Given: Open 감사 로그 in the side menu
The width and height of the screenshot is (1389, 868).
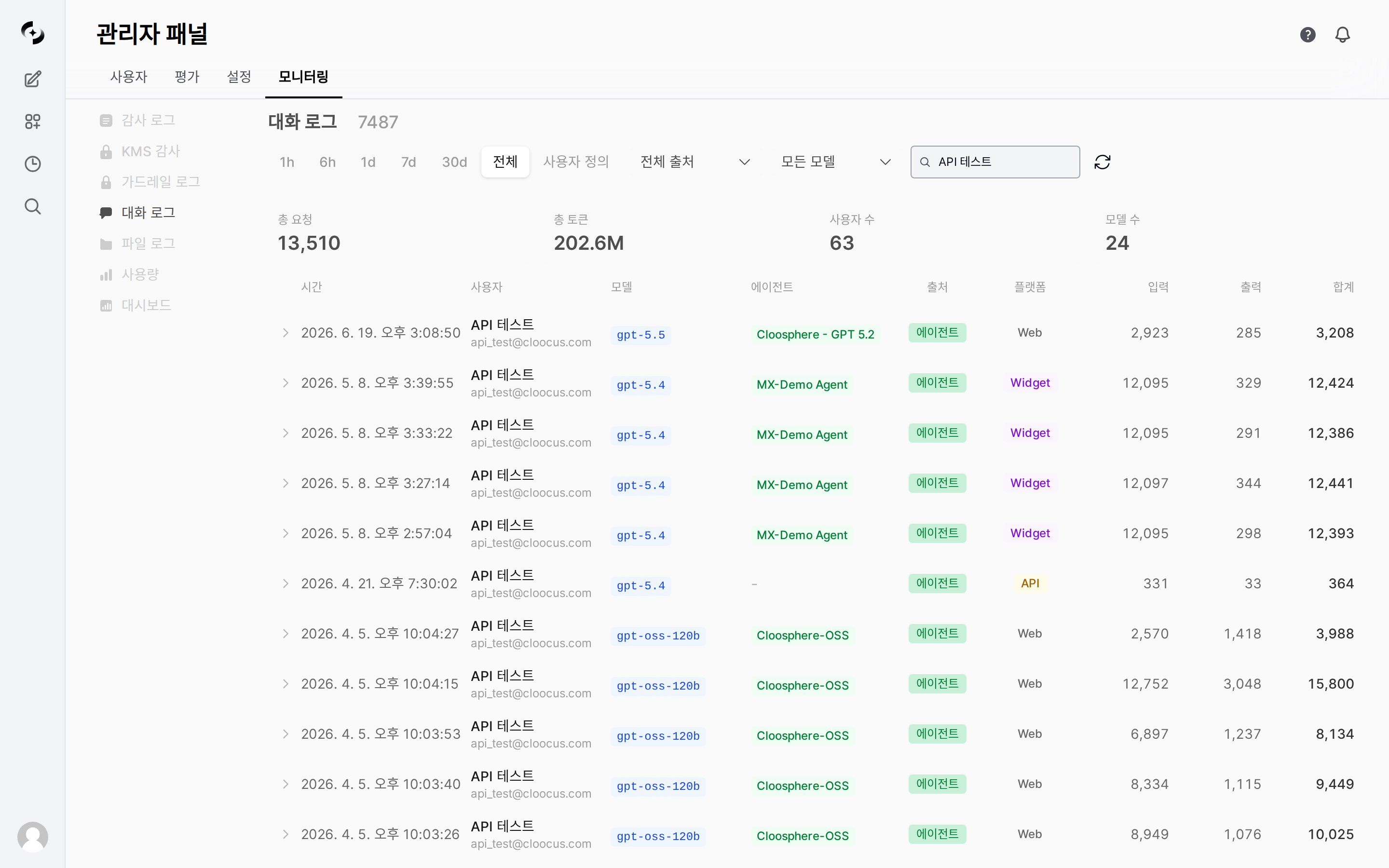Looking at the screenshot, I should (x=148, y=120).
